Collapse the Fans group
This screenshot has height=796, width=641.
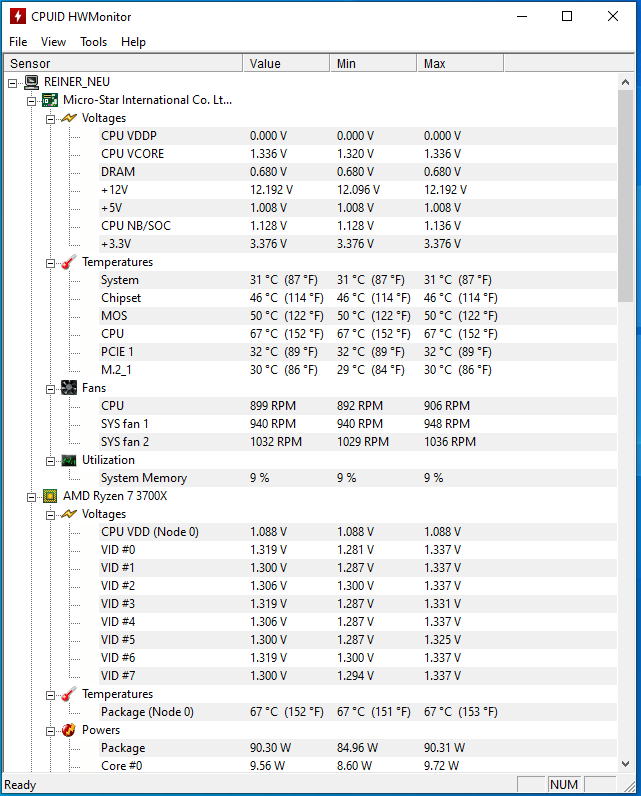pos(50,389)
